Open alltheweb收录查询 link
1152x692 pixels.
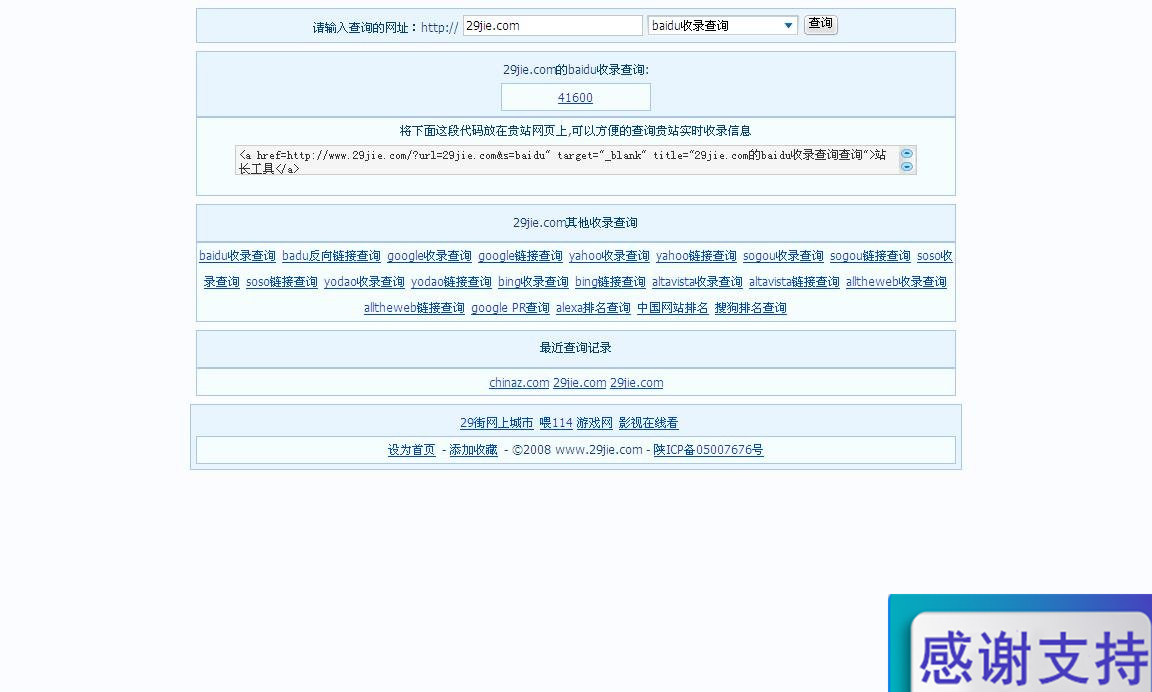896,282
